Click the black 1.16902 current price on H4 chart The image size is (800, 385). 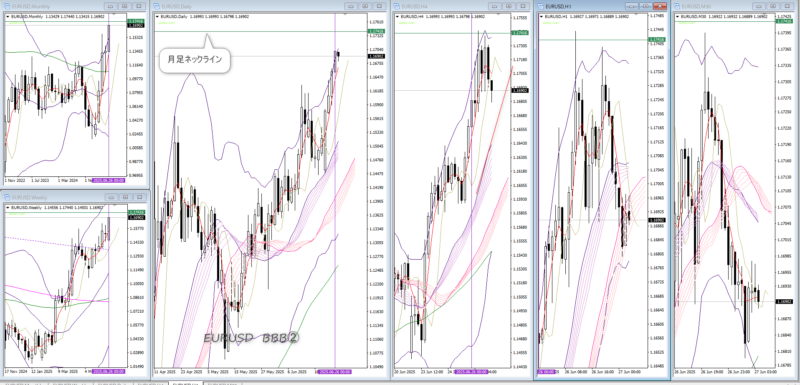tap(520, 90)
